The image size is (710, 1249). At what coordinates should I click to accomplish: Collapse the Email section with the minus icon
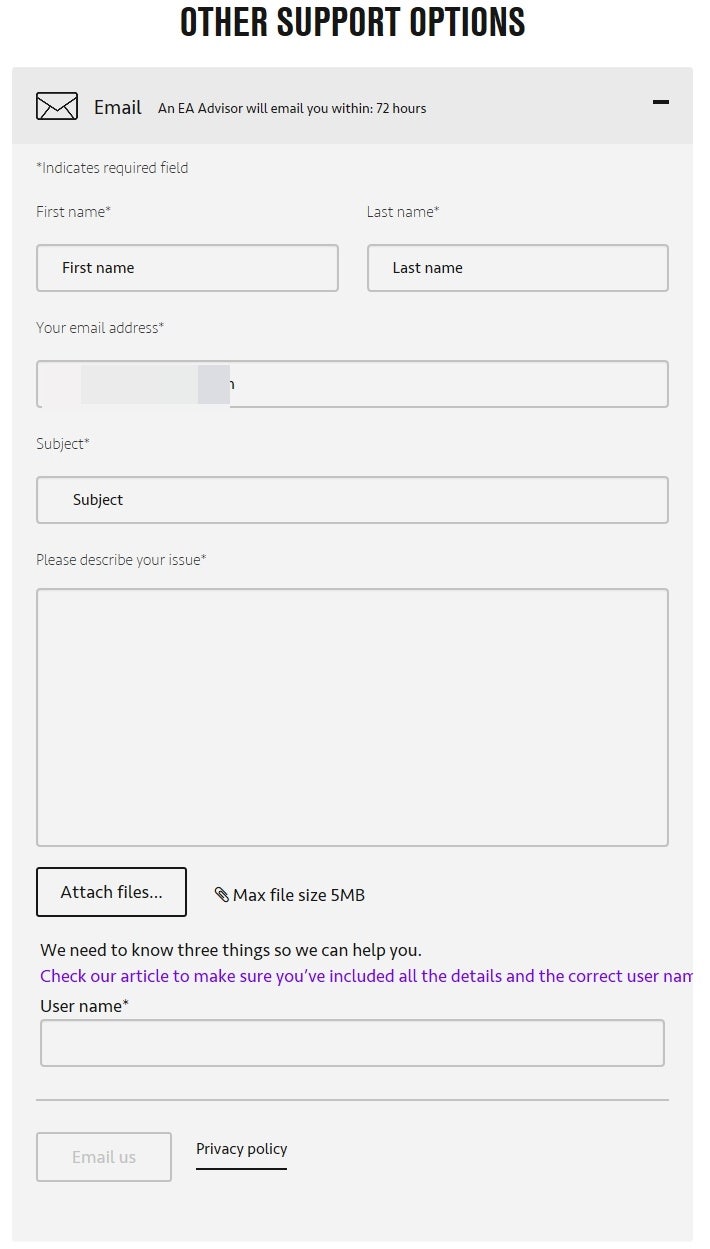[660, 102]
